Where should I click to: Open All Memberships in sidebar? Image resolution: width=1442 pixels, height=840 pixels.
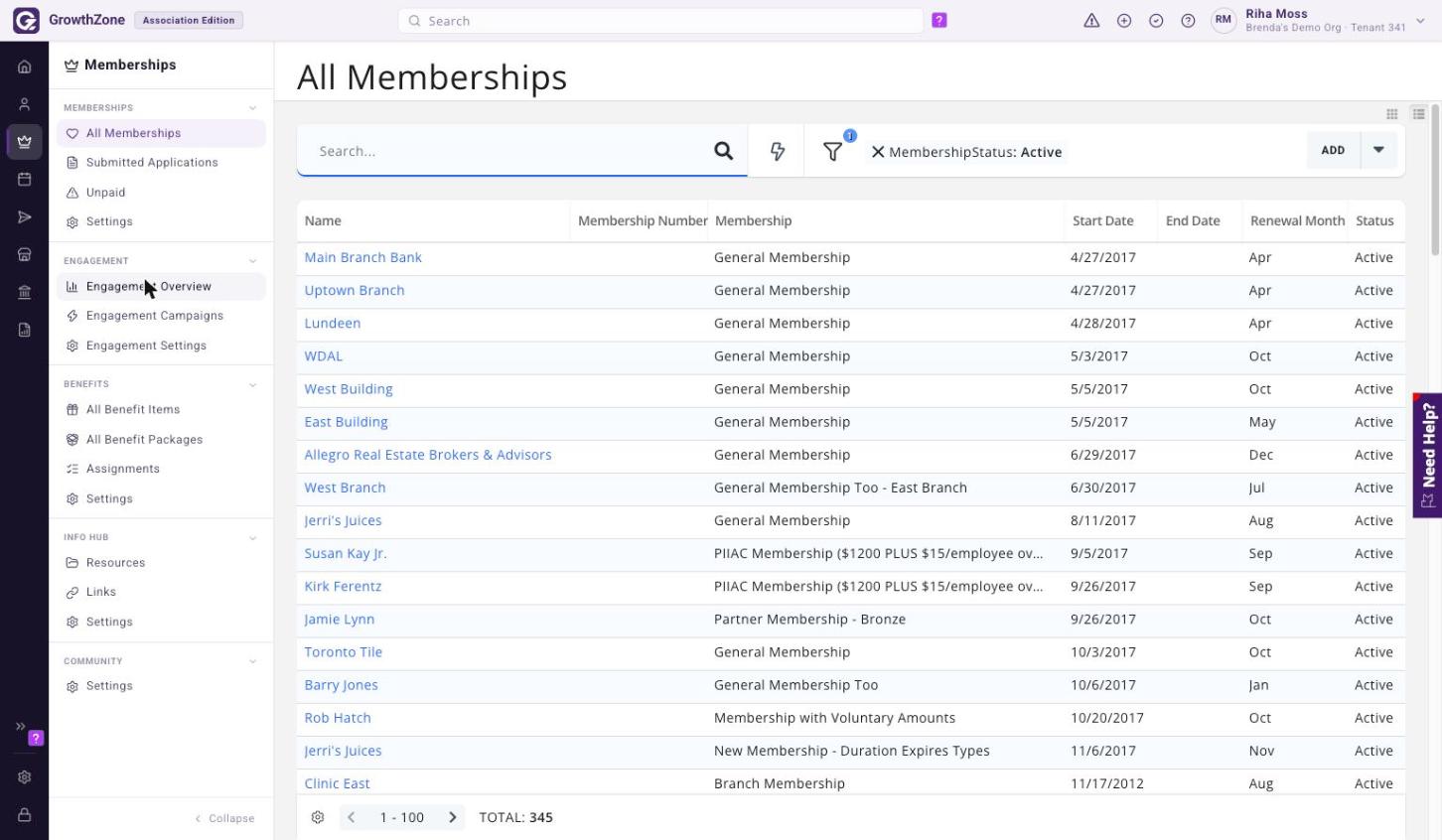click(x=161, y=133)
